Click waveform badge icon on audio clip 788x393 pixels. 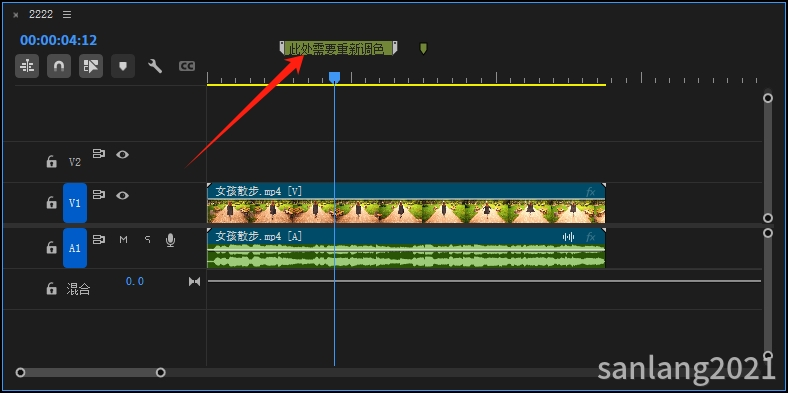(x=568, y=237)
